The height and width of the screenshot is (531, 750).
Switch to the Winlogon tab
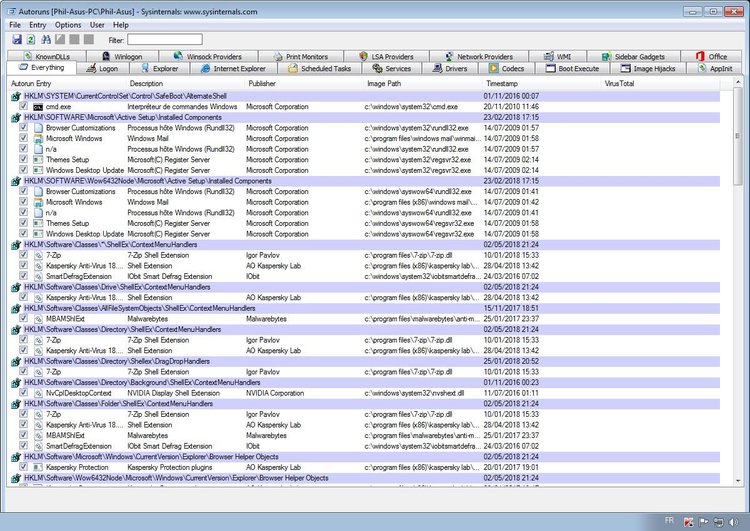pos(122,56)
